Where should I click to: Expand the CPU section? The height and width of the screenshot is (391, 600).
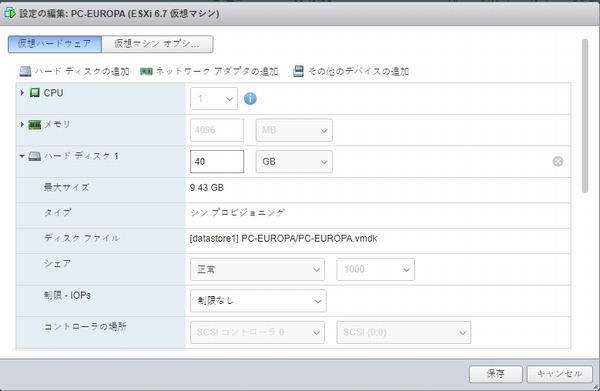[22, 93]
